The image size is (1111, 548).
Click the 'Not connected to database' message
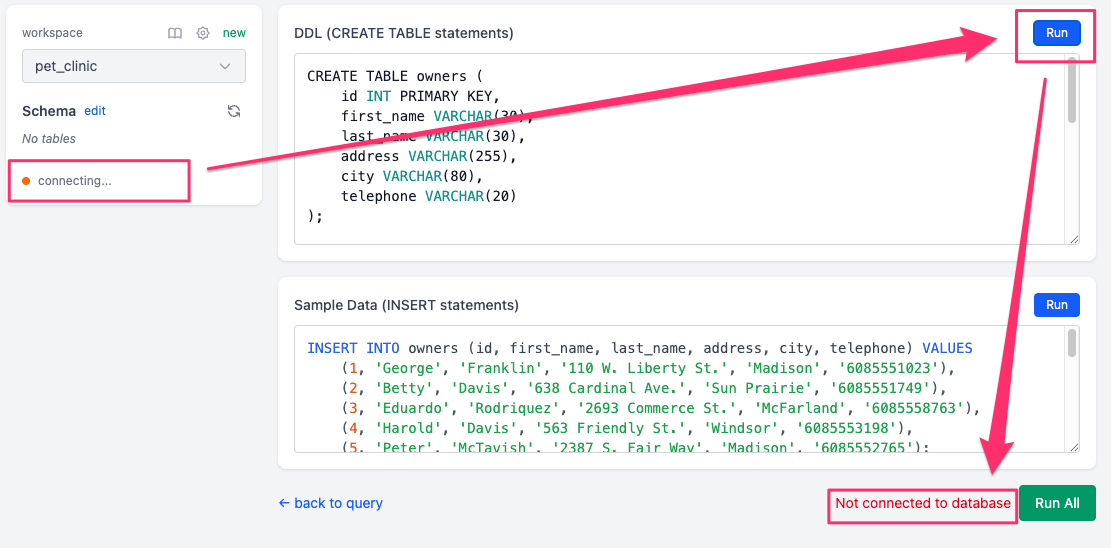click(x=922, y=503)
